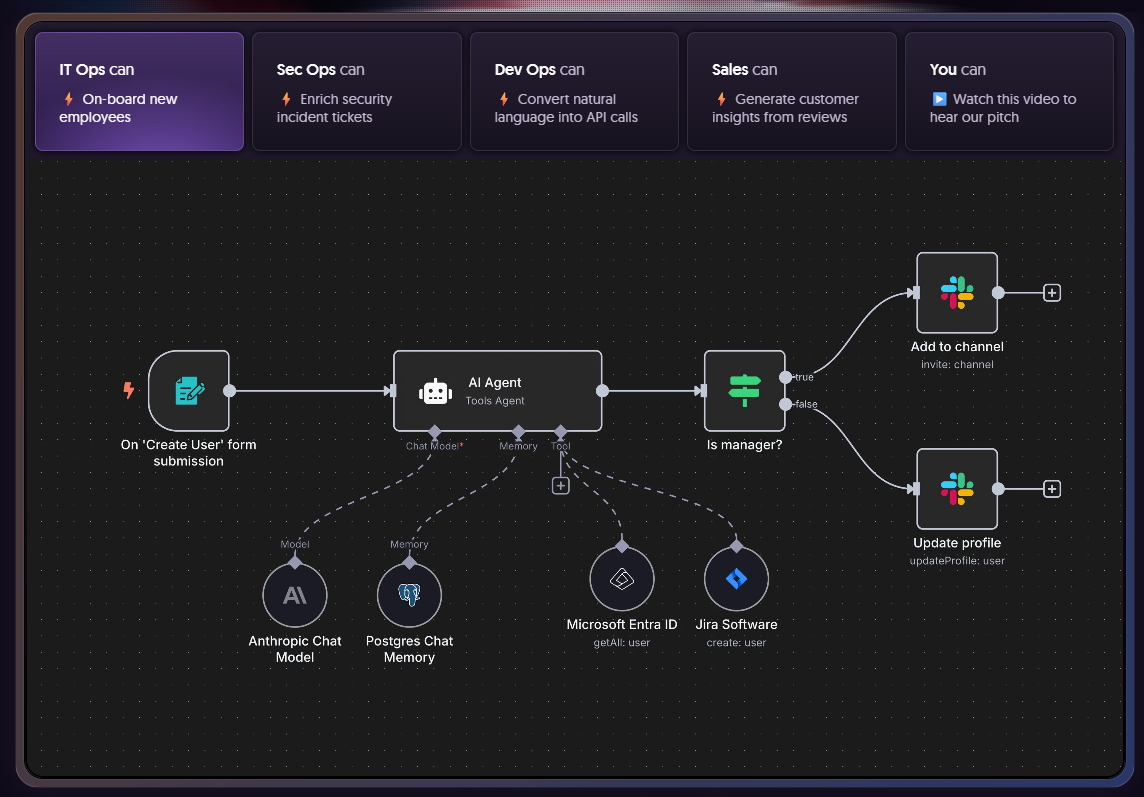Viewport: 1144px width, 797px height.
Task: Open the 'Sales can' customer insights tab
Action: [x=791, y=91]
